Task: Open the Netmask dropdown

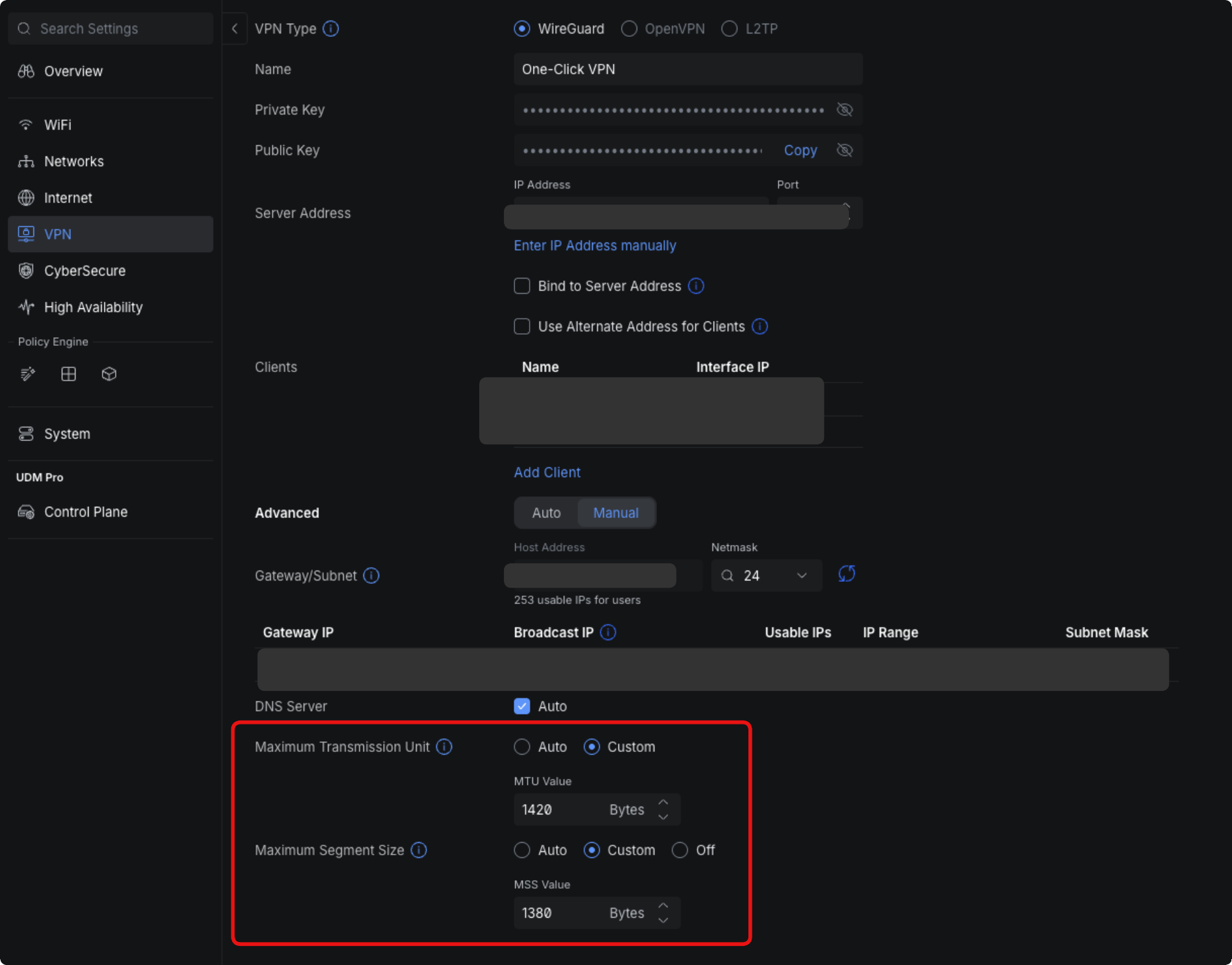Action: tap(802, 575)
